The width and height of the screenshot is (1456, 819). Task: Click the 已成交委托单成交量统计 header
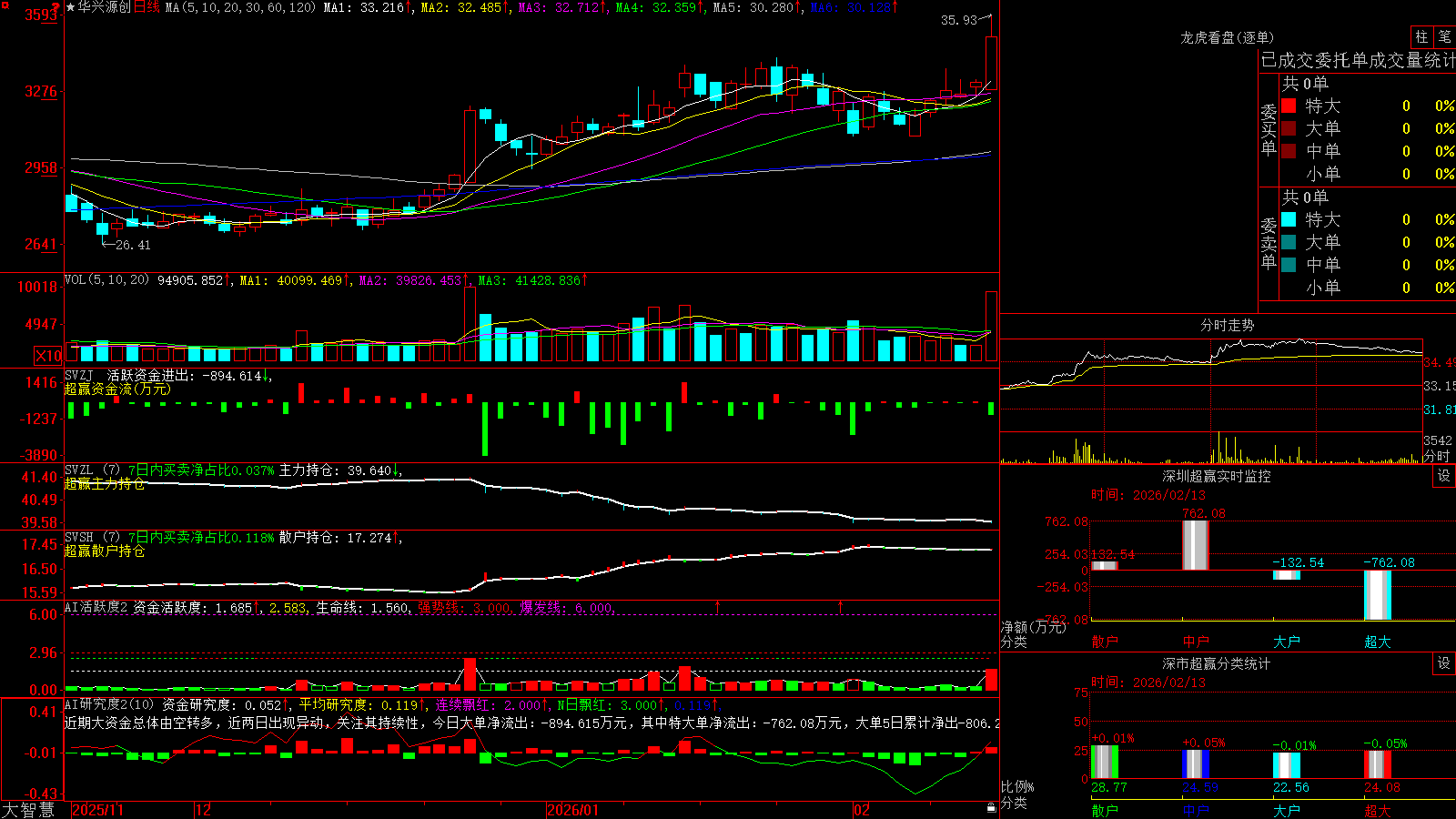pos(1358,60)
